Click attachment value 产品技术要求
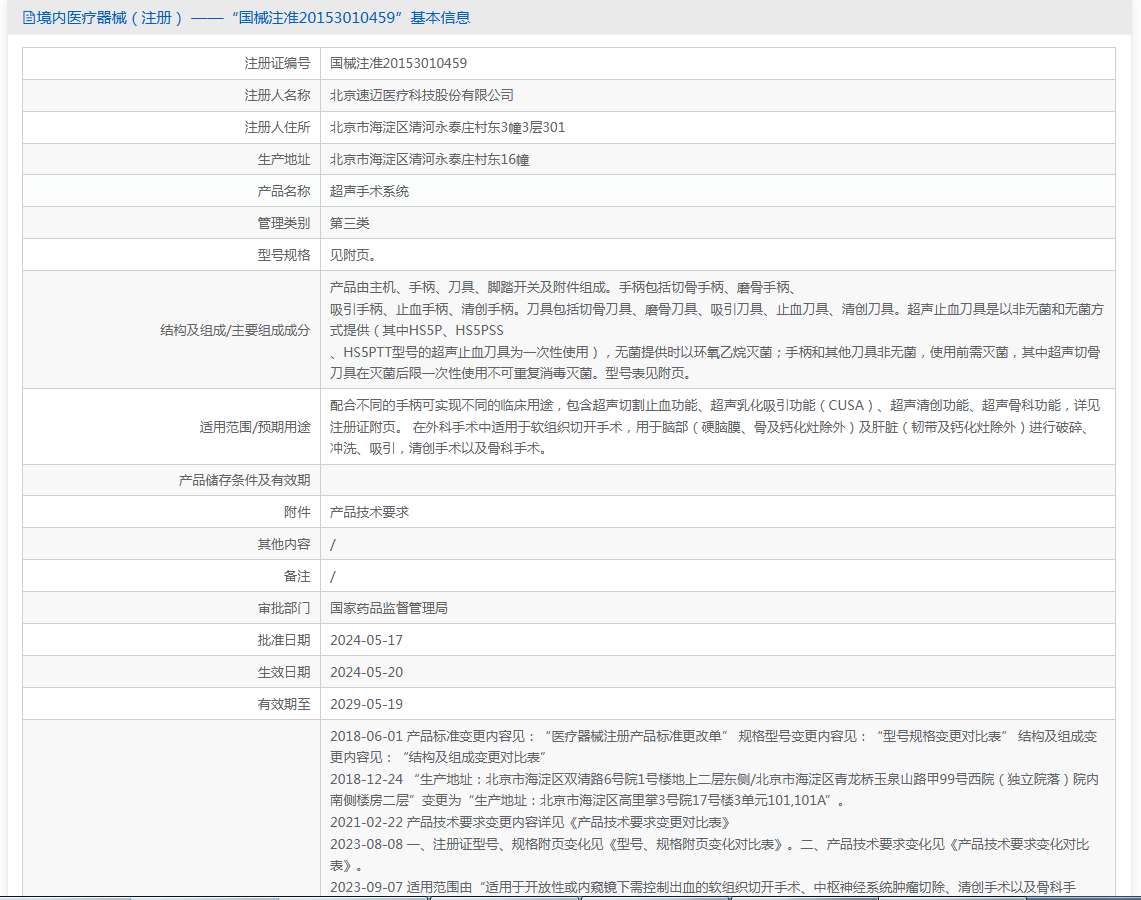The width and height of the screenshot is (1141, 900). pos(369,512)
